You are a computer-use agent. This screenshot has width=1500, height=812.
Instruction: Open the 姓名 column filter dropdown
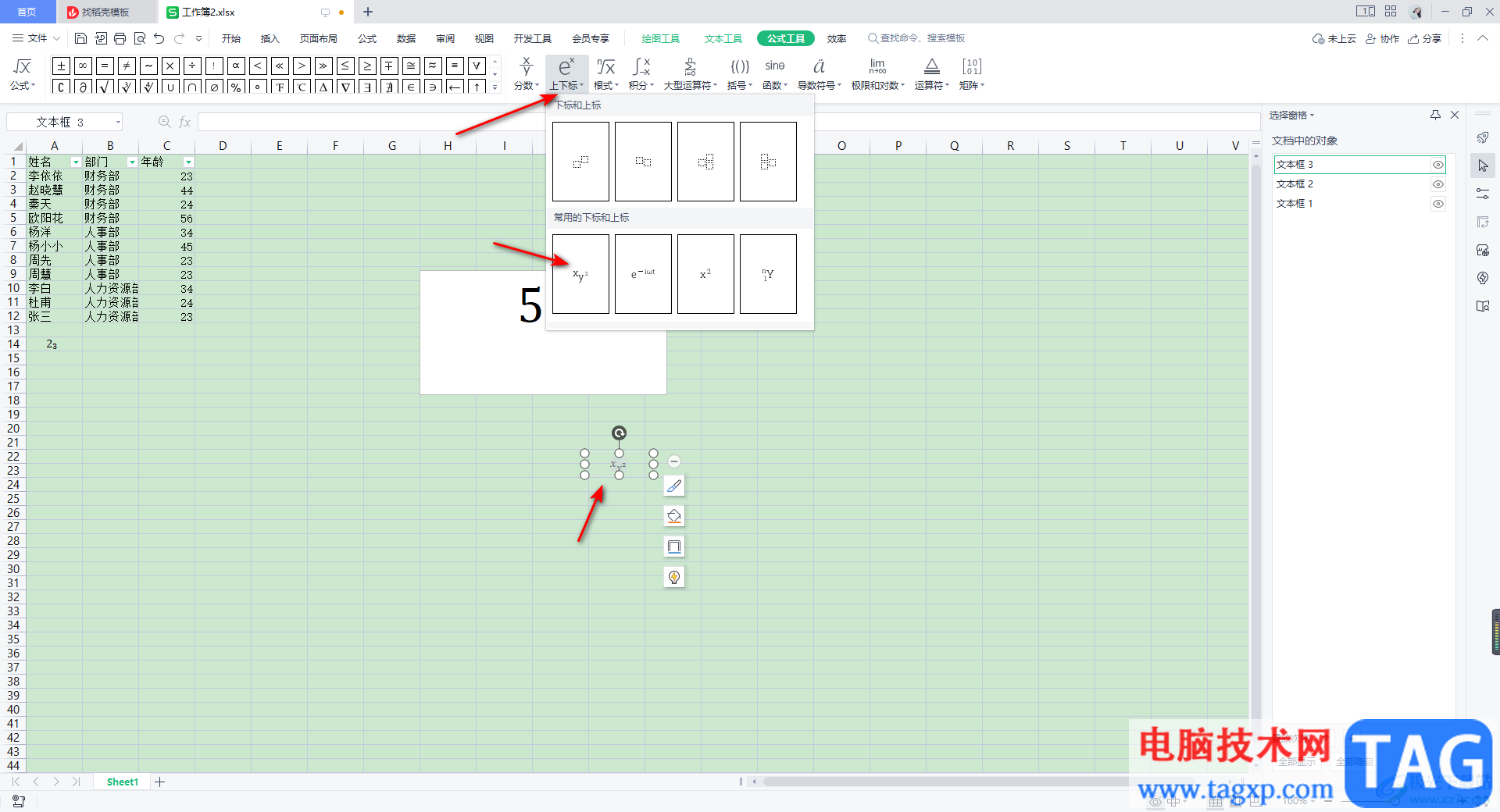[76, 162]
